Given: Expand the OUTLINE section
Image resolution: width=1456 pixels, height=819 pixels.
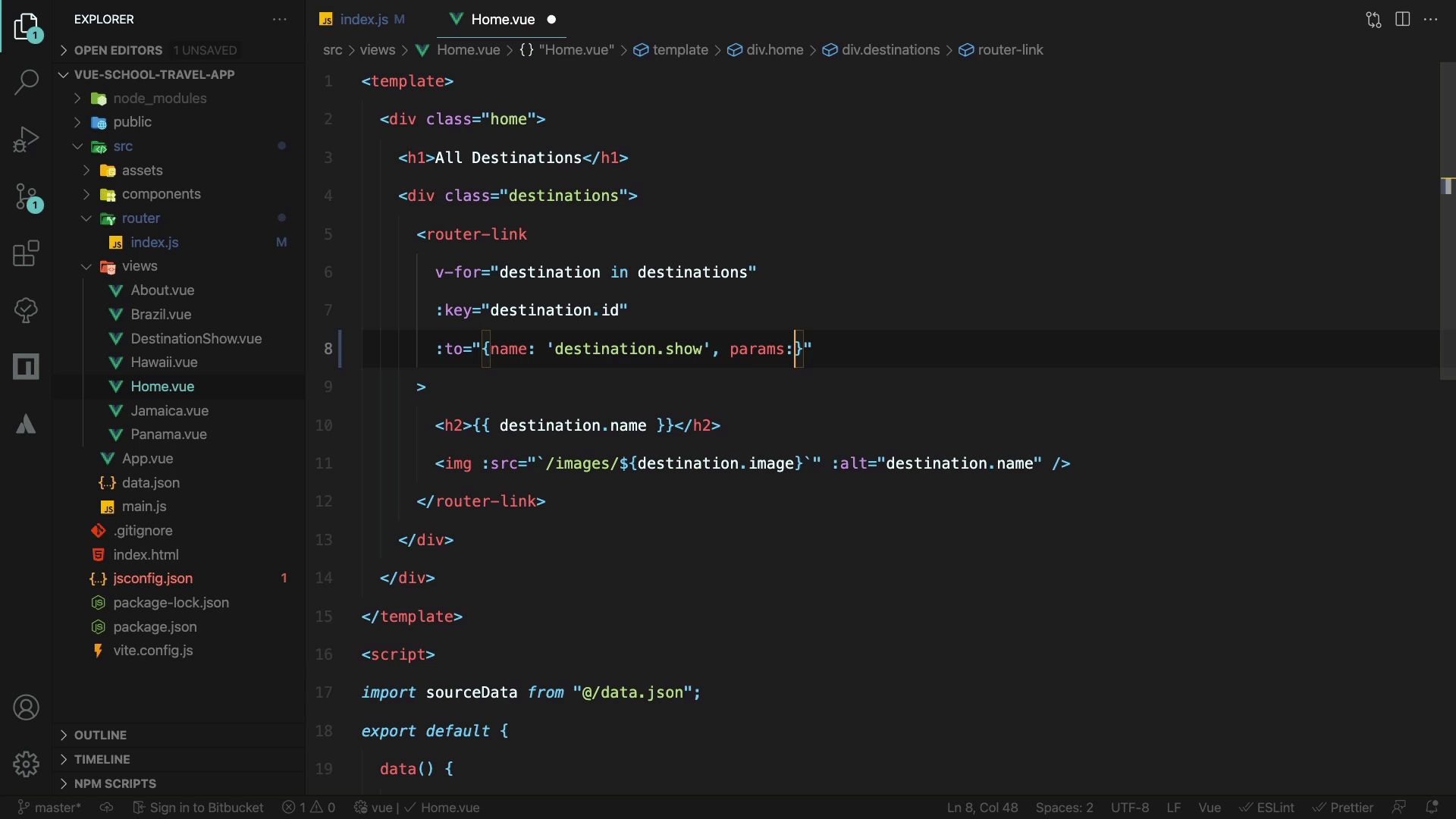Looking at the screenshot, I should click(x=100, y=735).
